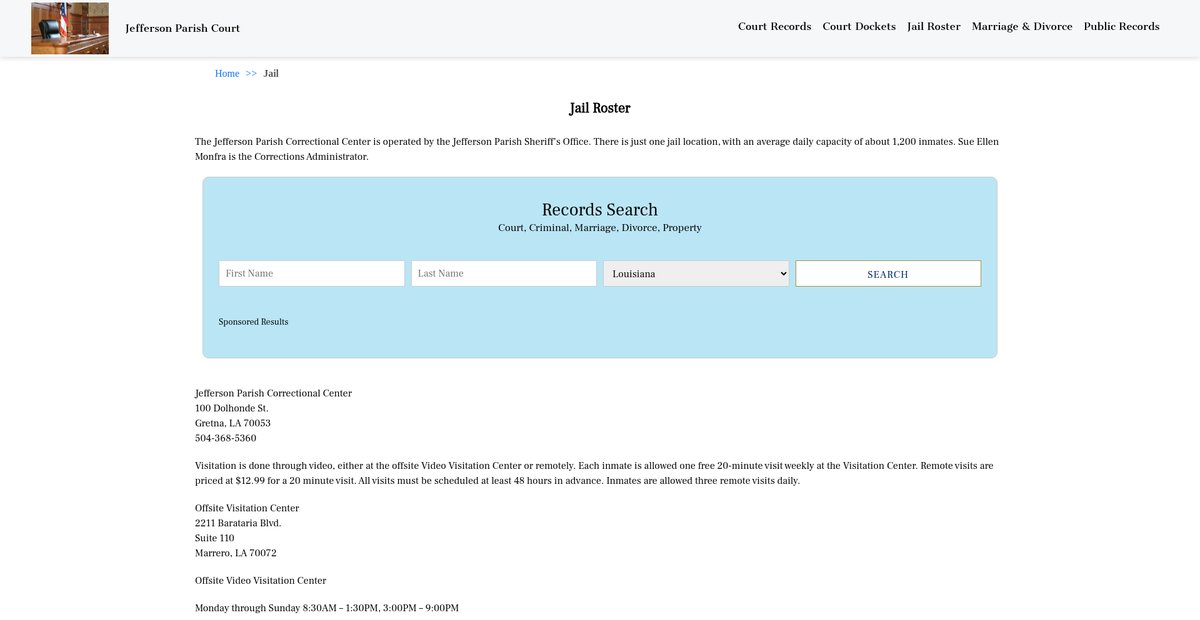Open the Court Records menu item
Screen dimensions: 1200x620
[774, 27]
